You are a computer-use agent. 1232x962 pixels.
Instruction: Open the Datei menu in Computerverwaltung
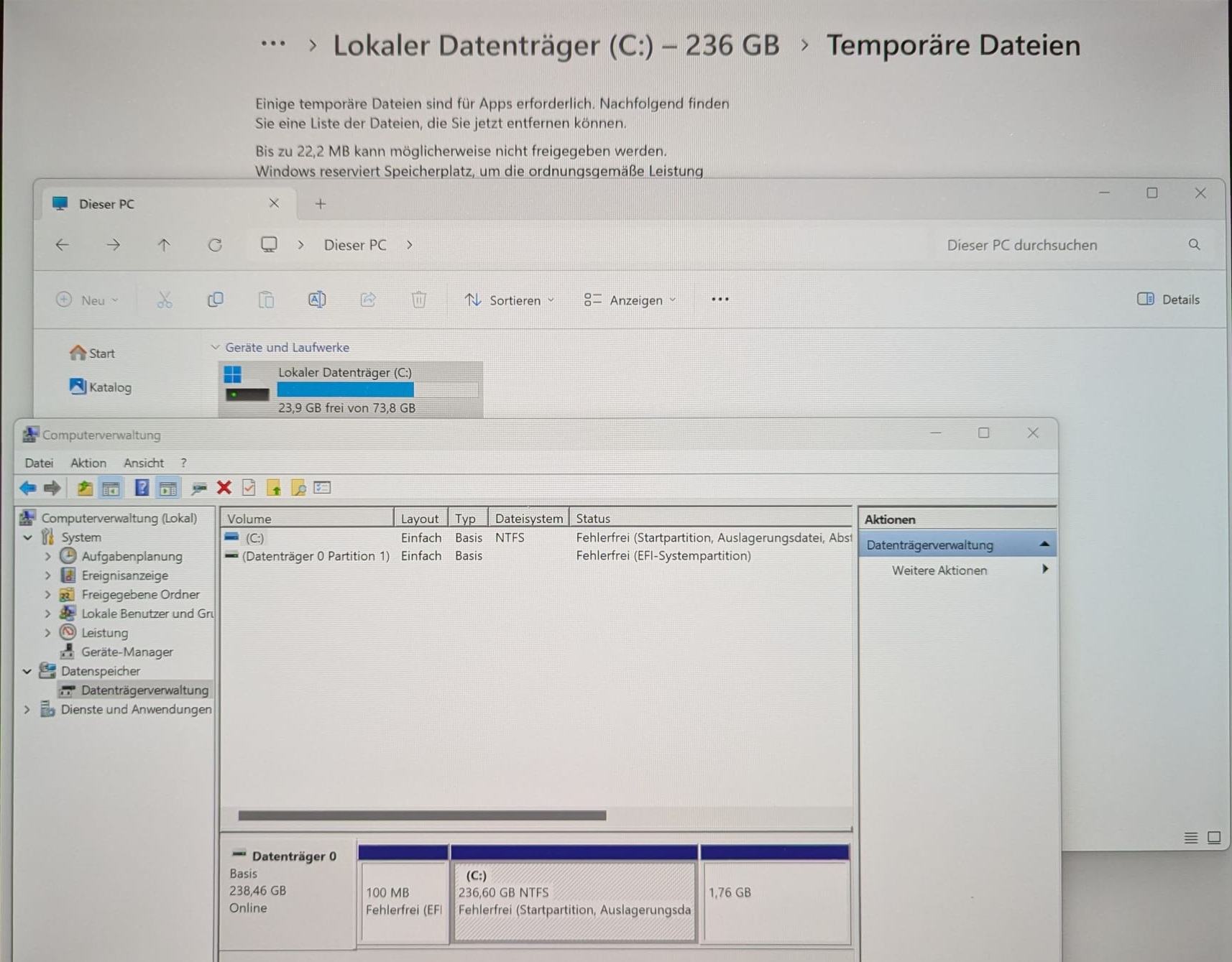click(39, 463)
